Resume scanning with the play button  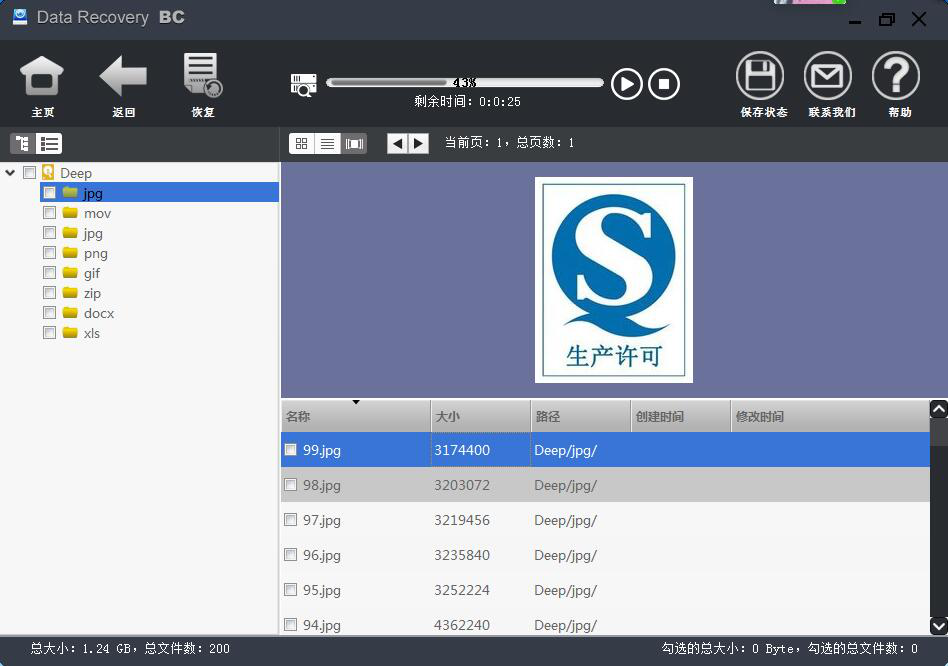pos(626,84)
